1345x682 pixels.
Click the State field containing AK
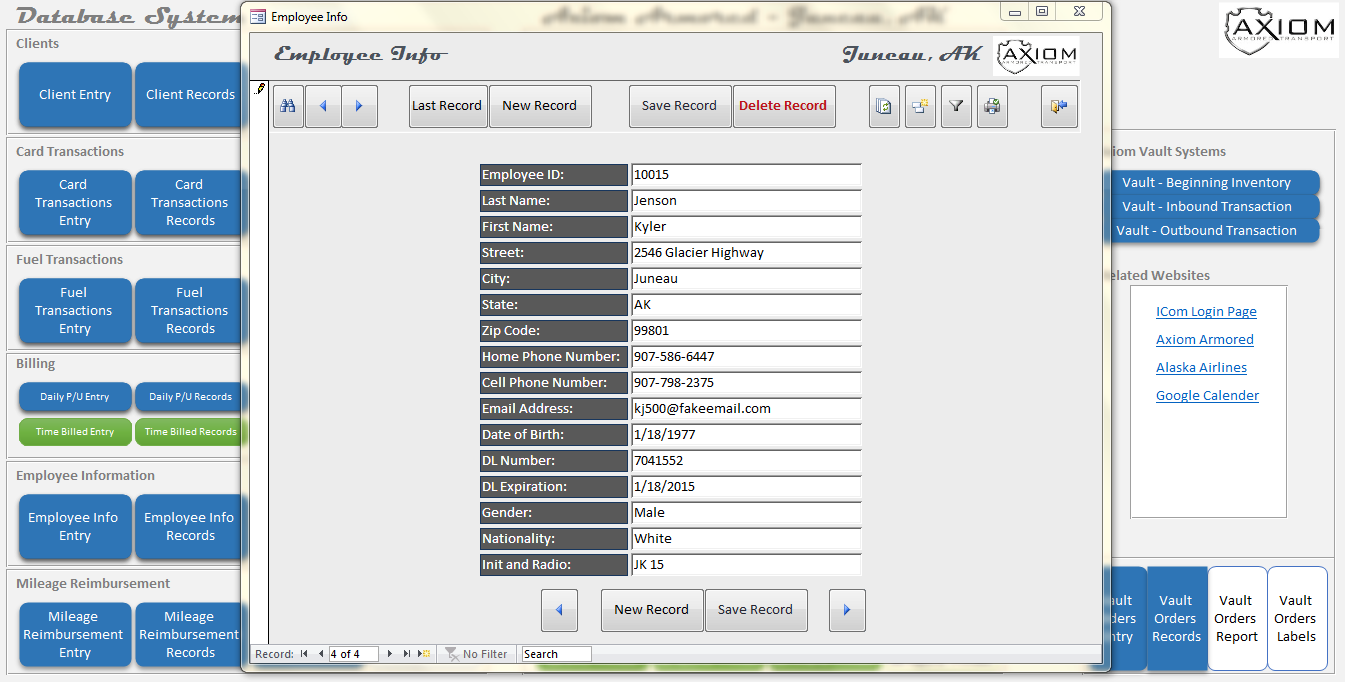(x=746, y=305)
